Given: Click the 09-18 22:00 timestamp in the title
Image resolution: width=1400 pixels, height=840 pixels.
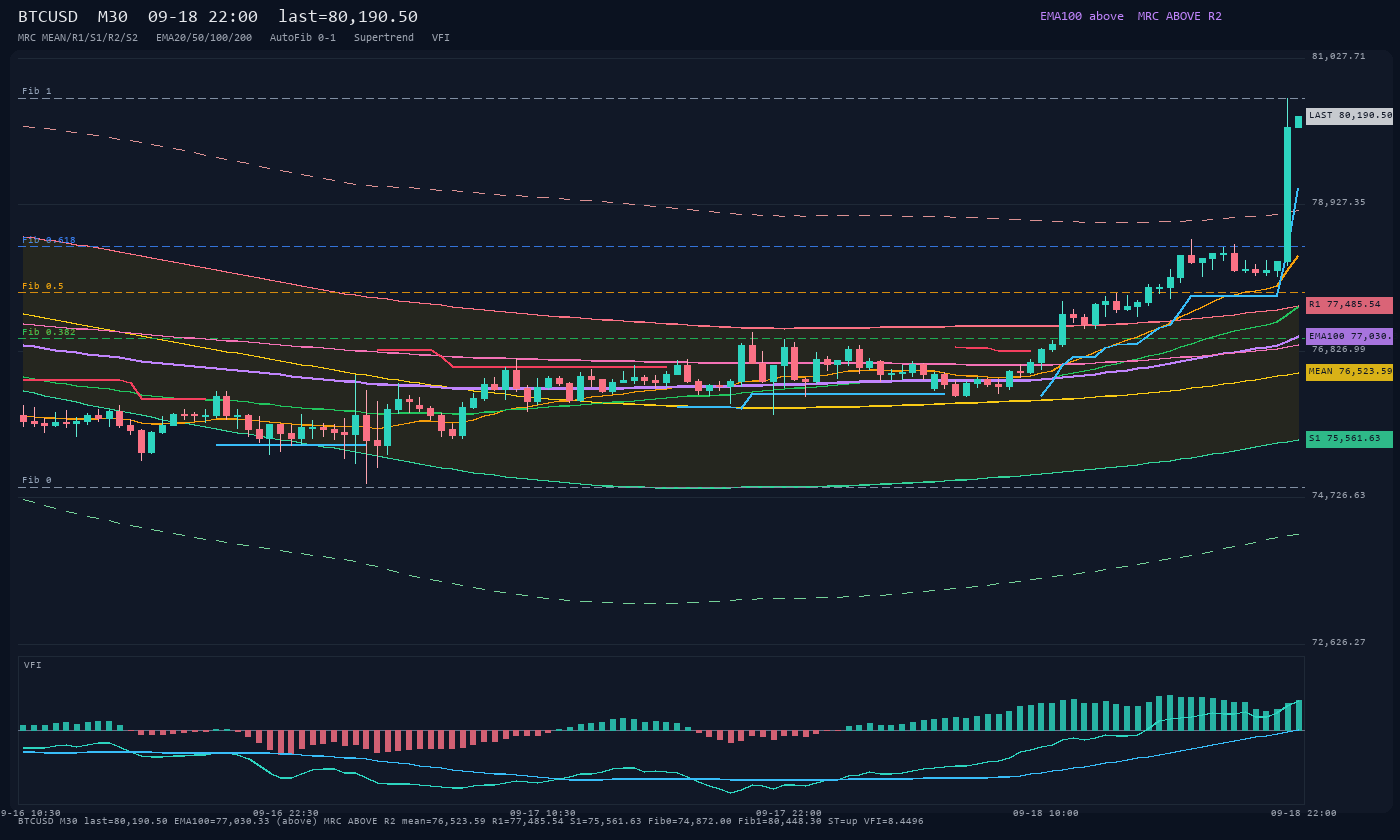Looking at the screenshot, I should 203,16.
